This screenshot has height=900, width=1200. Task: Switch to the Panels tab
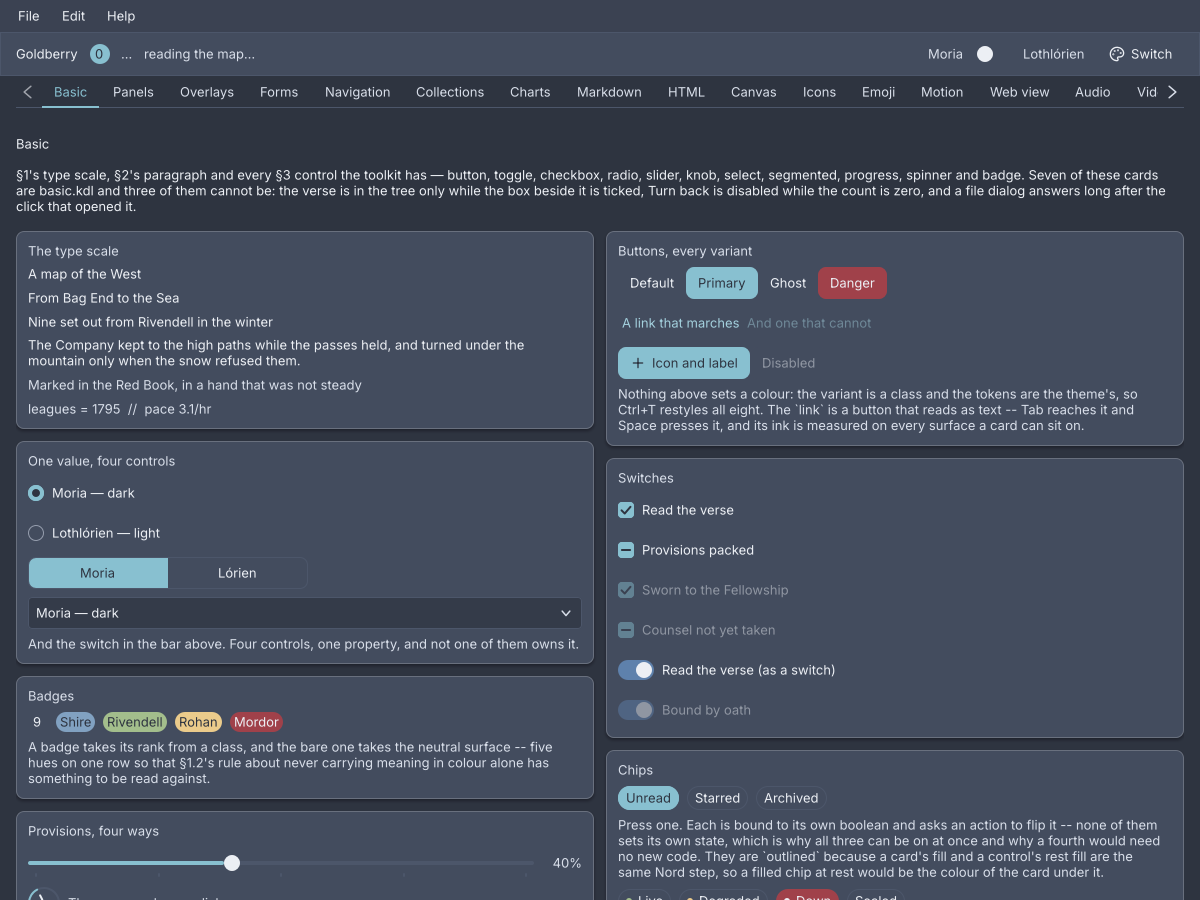click(x=133, y=92)
